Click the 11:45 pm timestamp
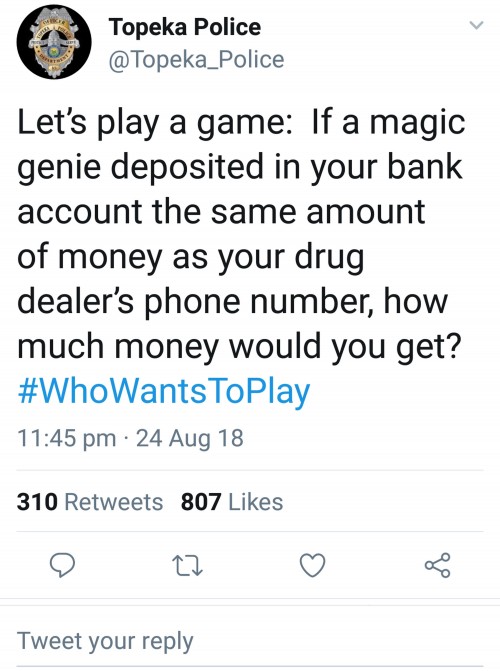500x671 pixels. [x=67, y=438]
